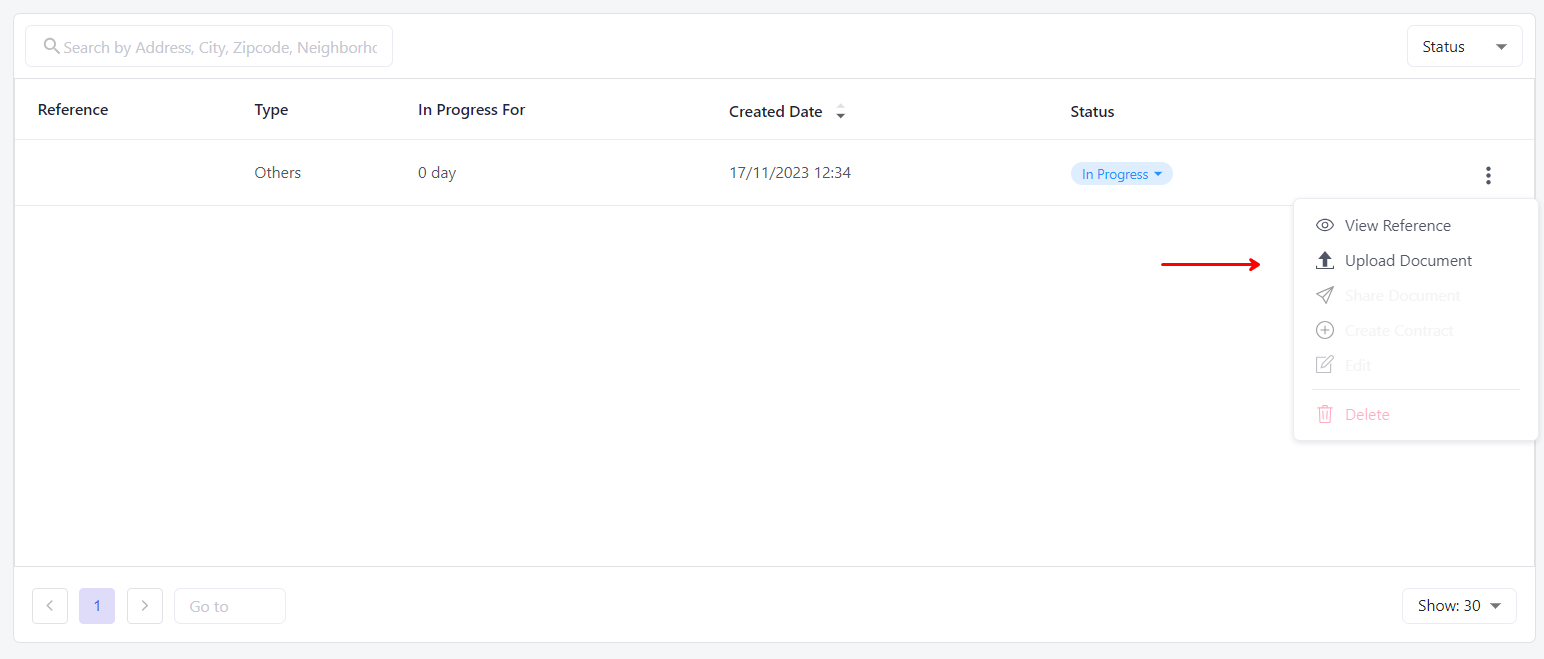Click the Go to page input
This screenshot has width=1544, height=659.
point(230,606)
